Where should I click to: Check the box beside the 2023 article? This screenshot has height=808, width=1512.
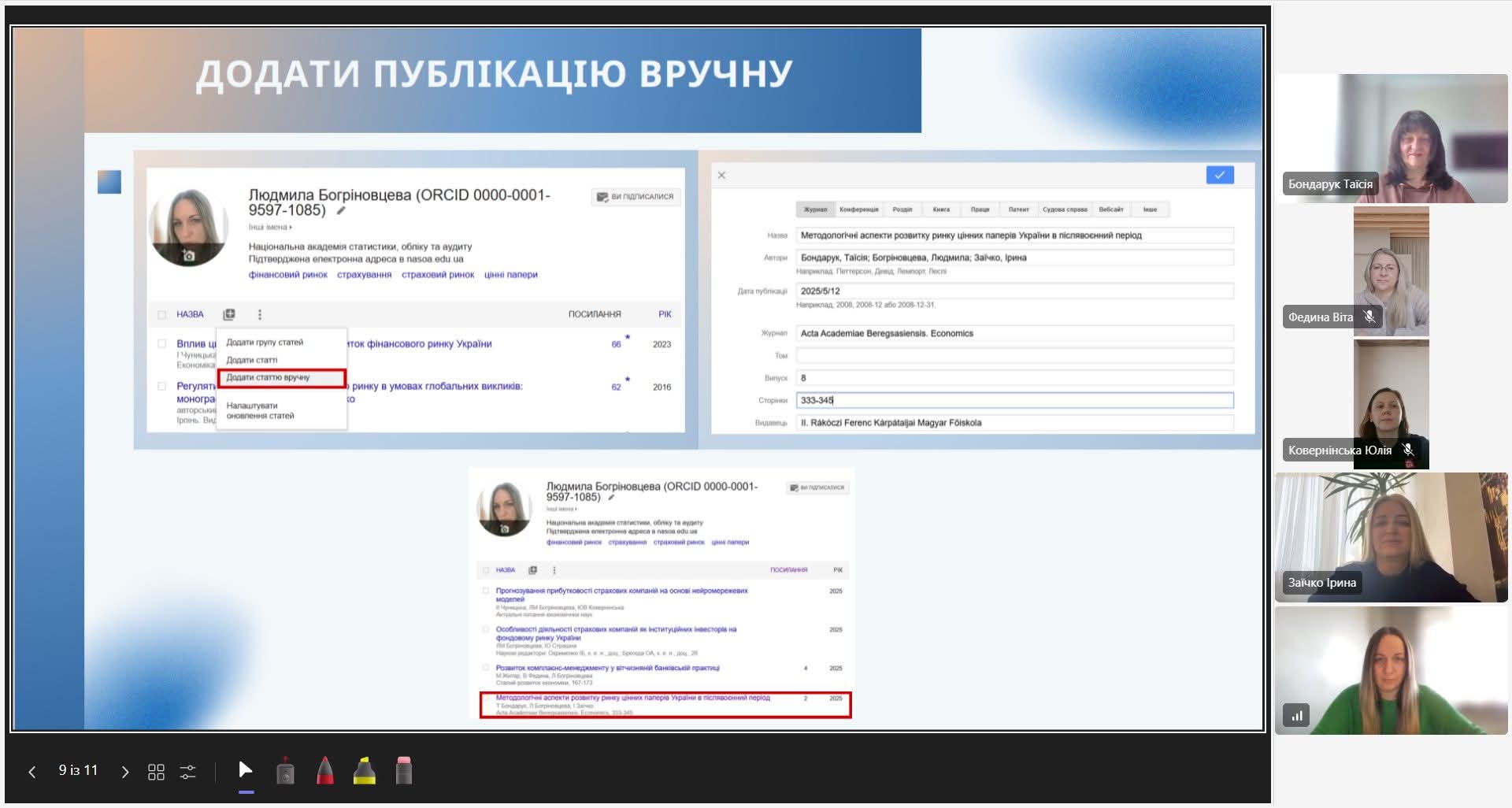tap(161, 344)
